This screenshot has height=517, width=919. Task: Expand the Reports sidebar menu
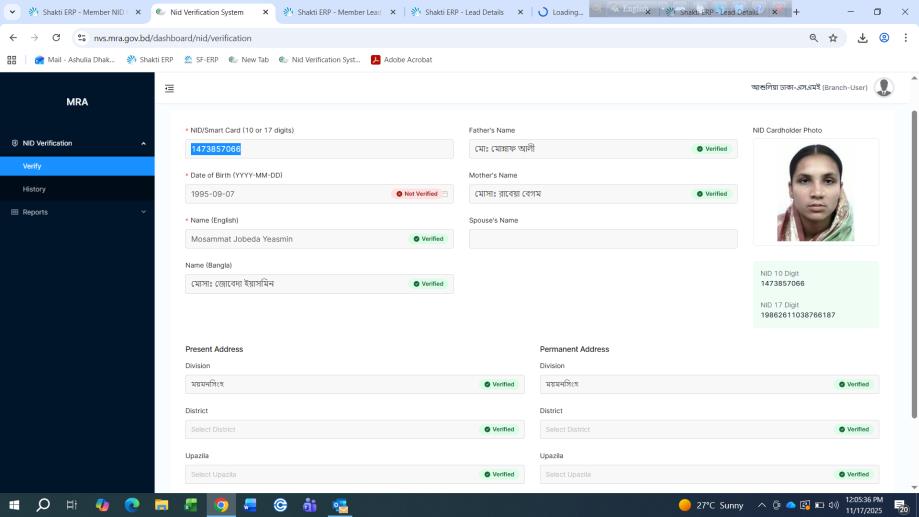(143, 212)
